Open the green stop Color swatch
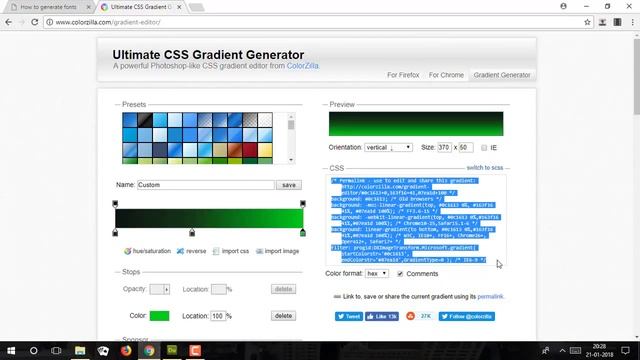 pos(160,316)
